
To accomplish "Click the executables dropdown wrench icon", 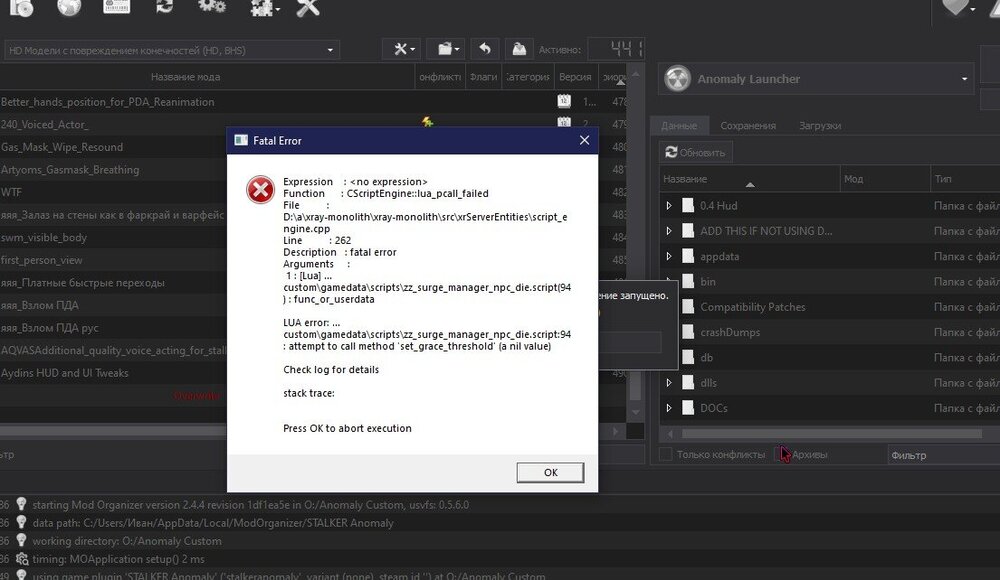I will [402, 48].
